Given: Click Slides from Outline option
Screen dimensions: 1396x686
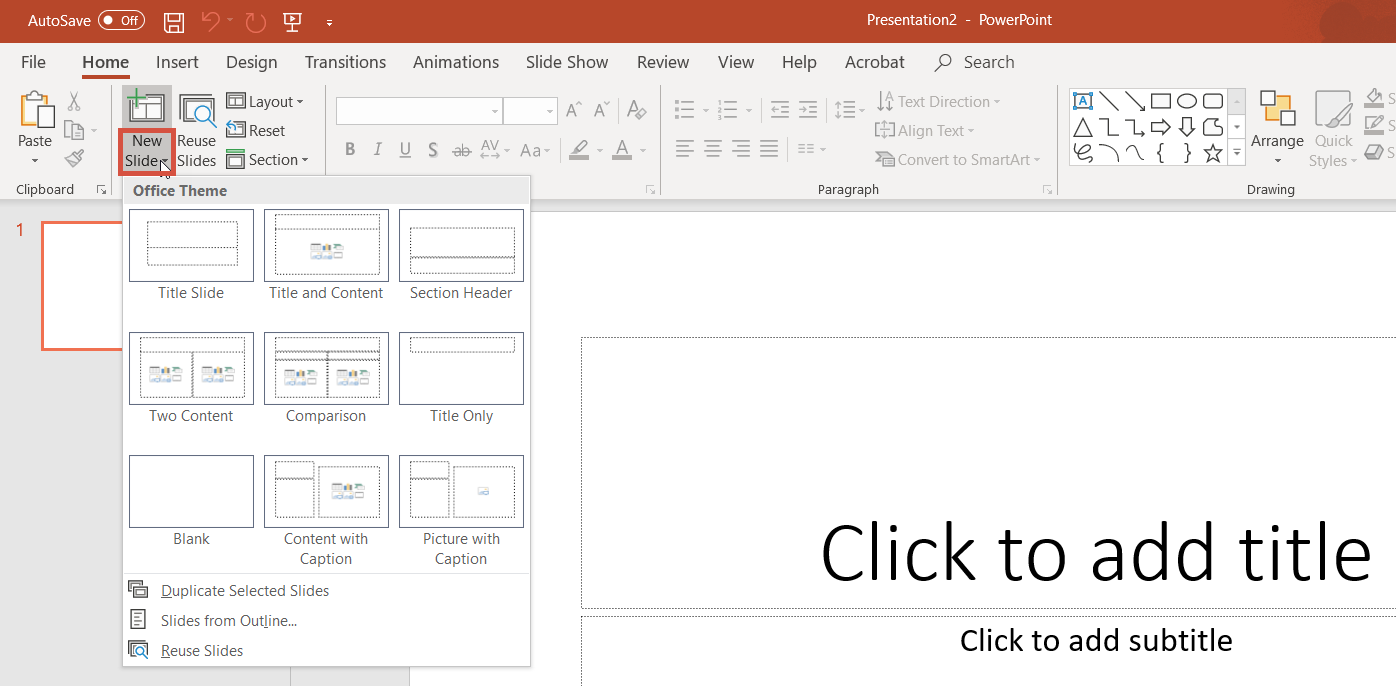Looking at the screenshot, I should (x=228, y=621).
